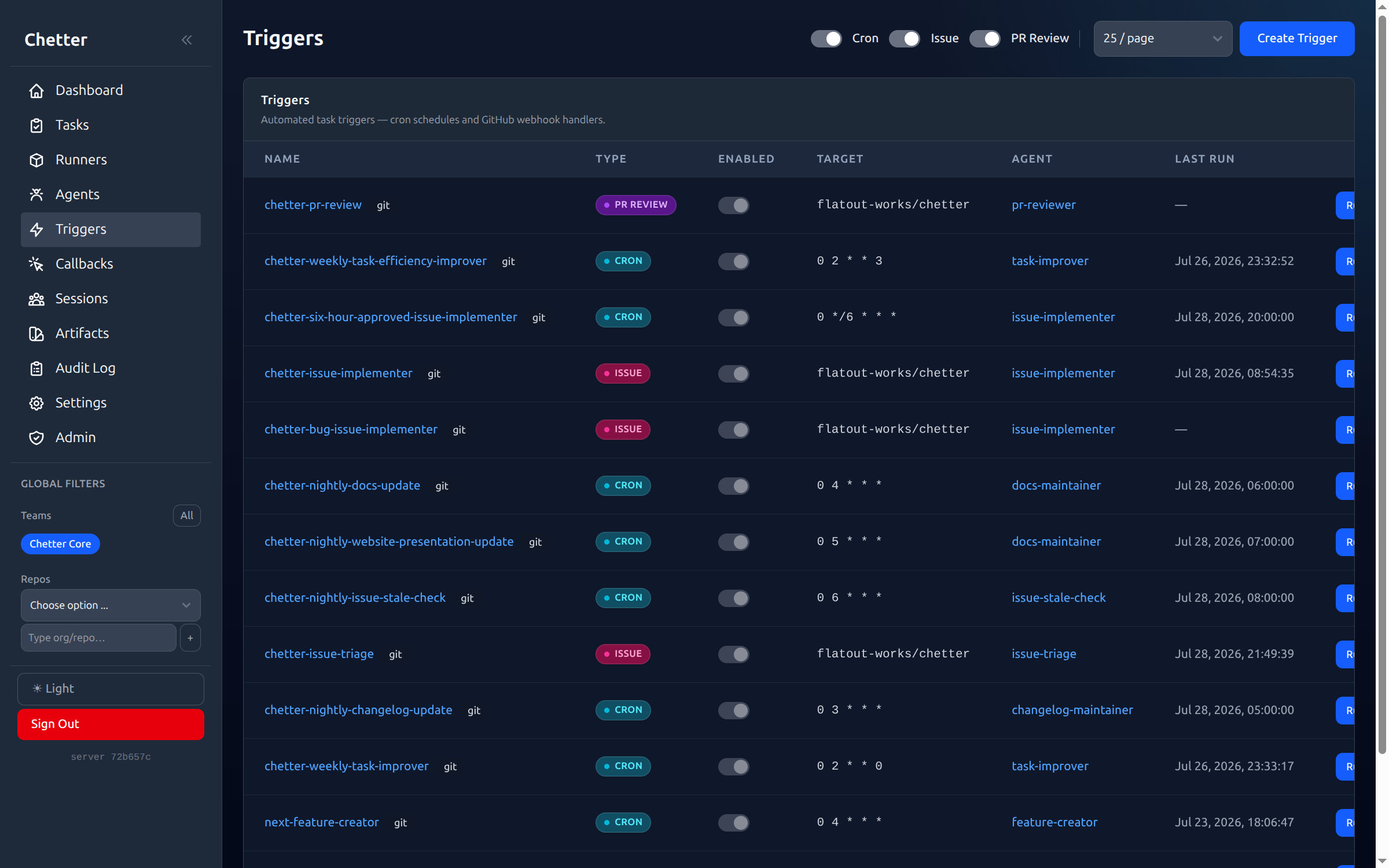
Task: Open the 25 / page dropdown
Action: coord(1162,39)
